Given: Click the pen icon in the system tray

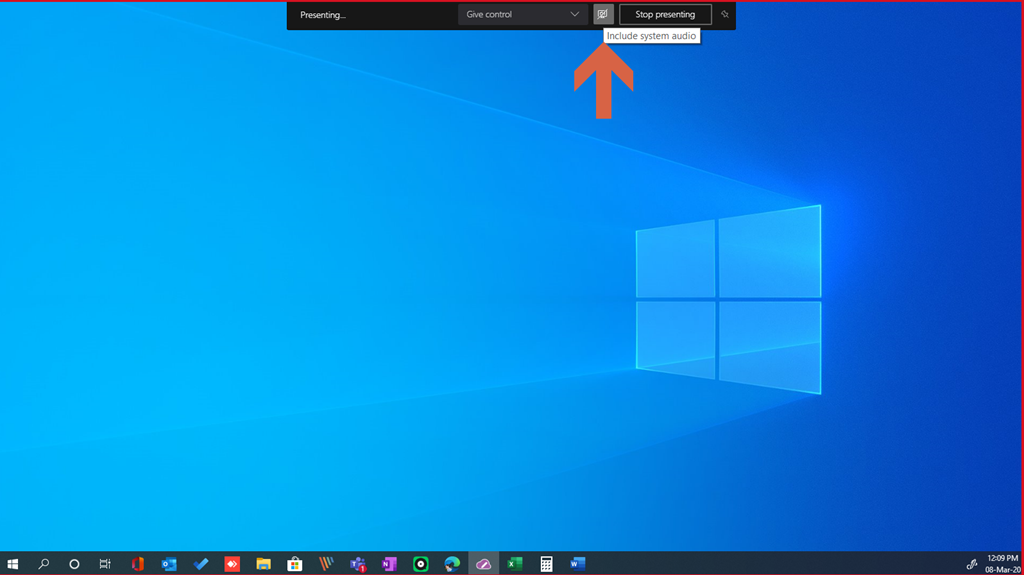Looking at the screenshot, I should tap(971, 564).
